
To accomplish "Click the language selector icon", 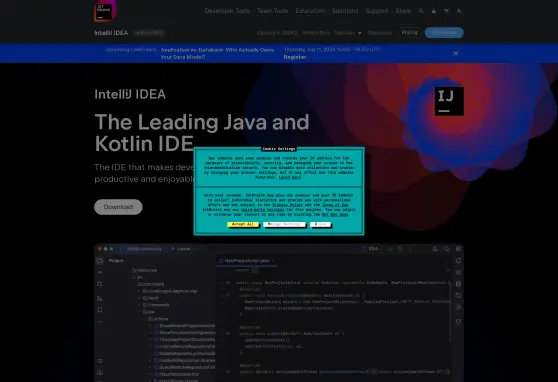I will (459, 11).
